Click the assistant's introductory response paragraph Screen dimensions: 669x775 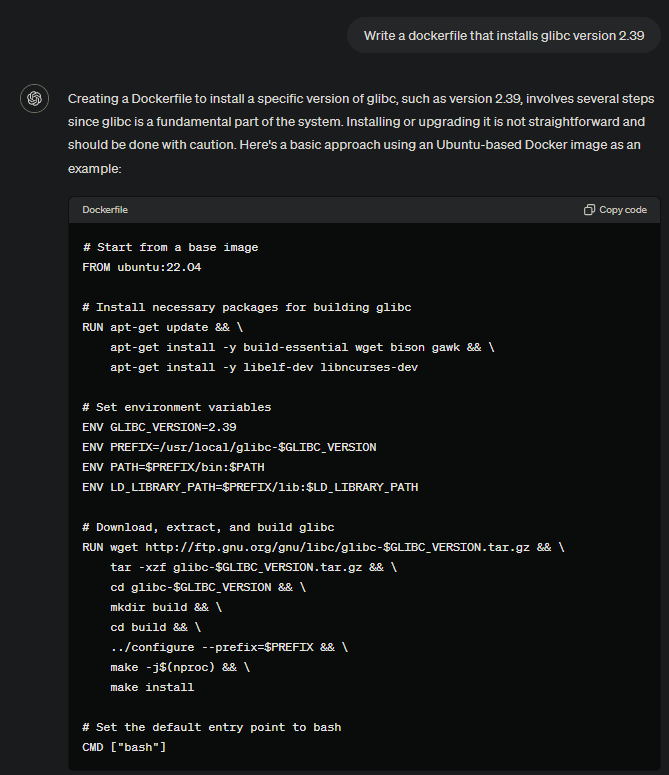pyautogui.click(x=360, y=134)
